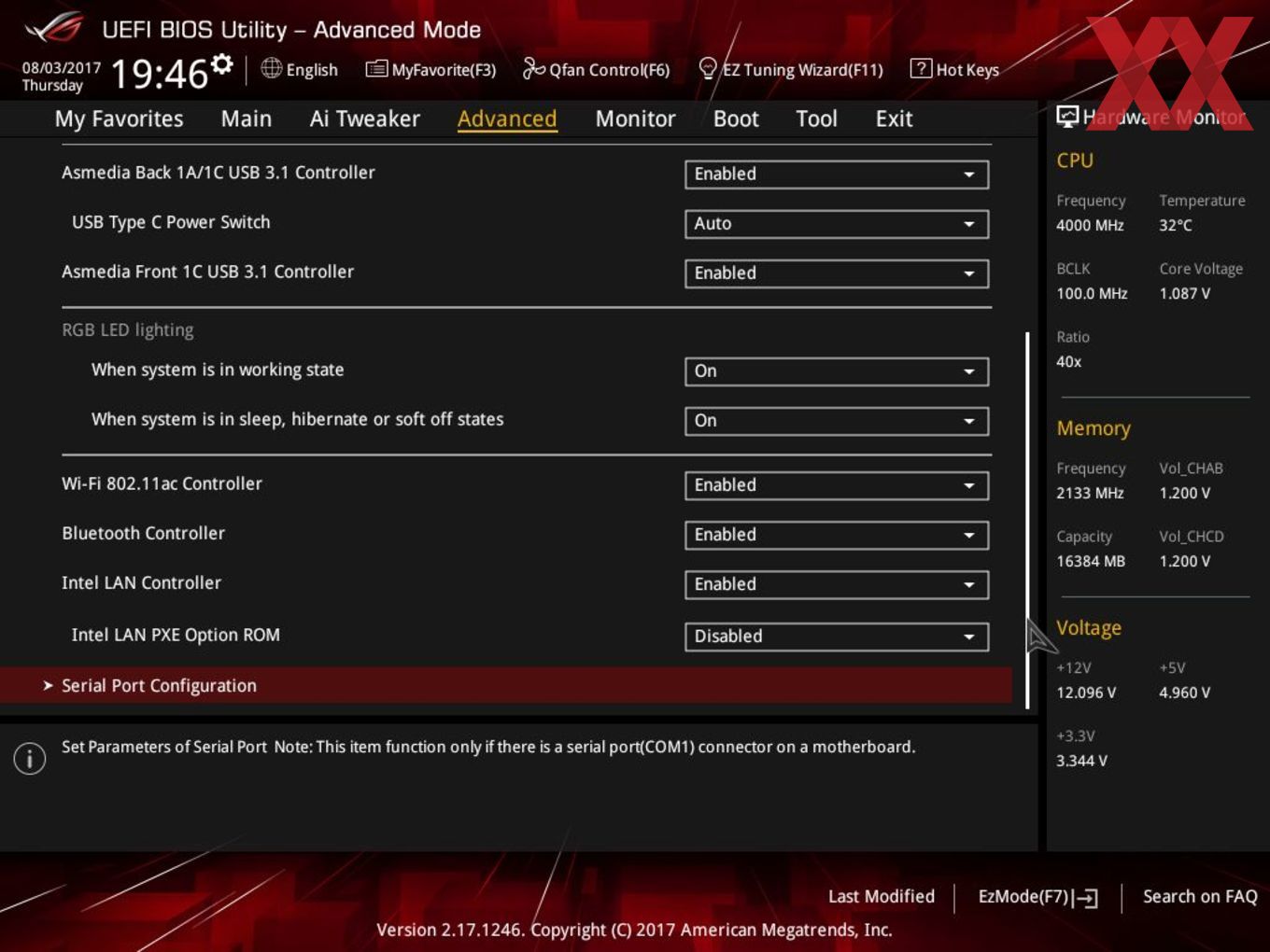Open Asmedia Back 1A/1C USB 3.1 Controller dropdown
The height and width of the screenshot is (952, 1270).
point(837,175)
